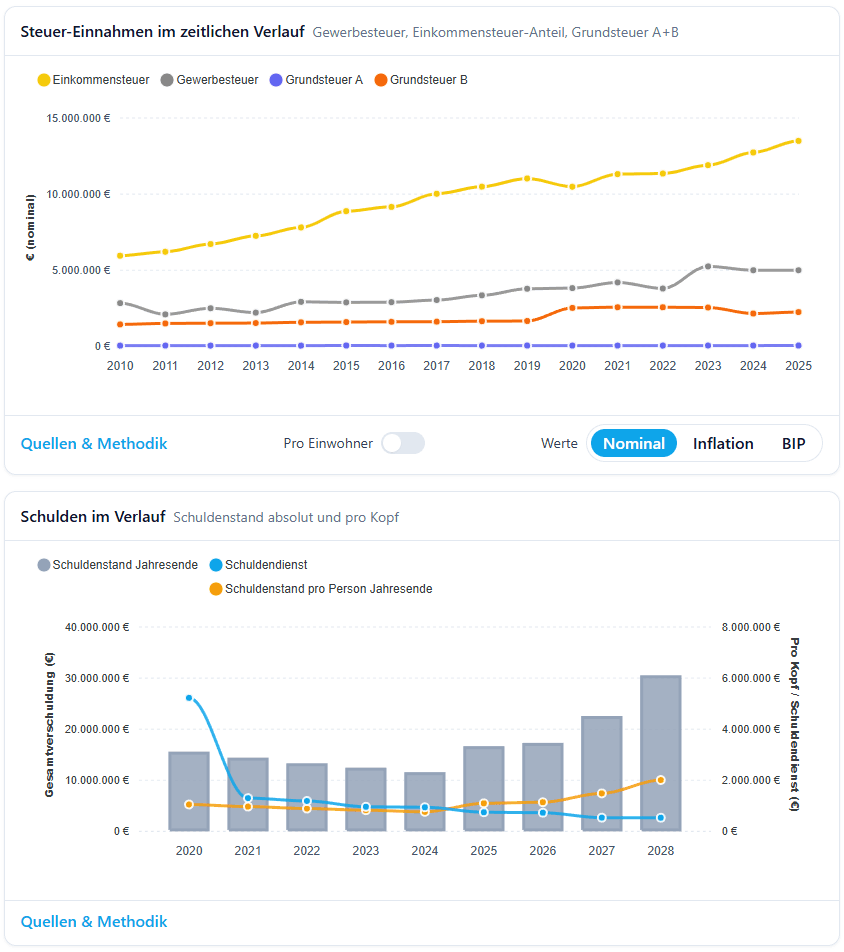This screenshot has width=844, height=952.
Task: Click Schuldendienst data point for 2020
Action: coord(189,698)
